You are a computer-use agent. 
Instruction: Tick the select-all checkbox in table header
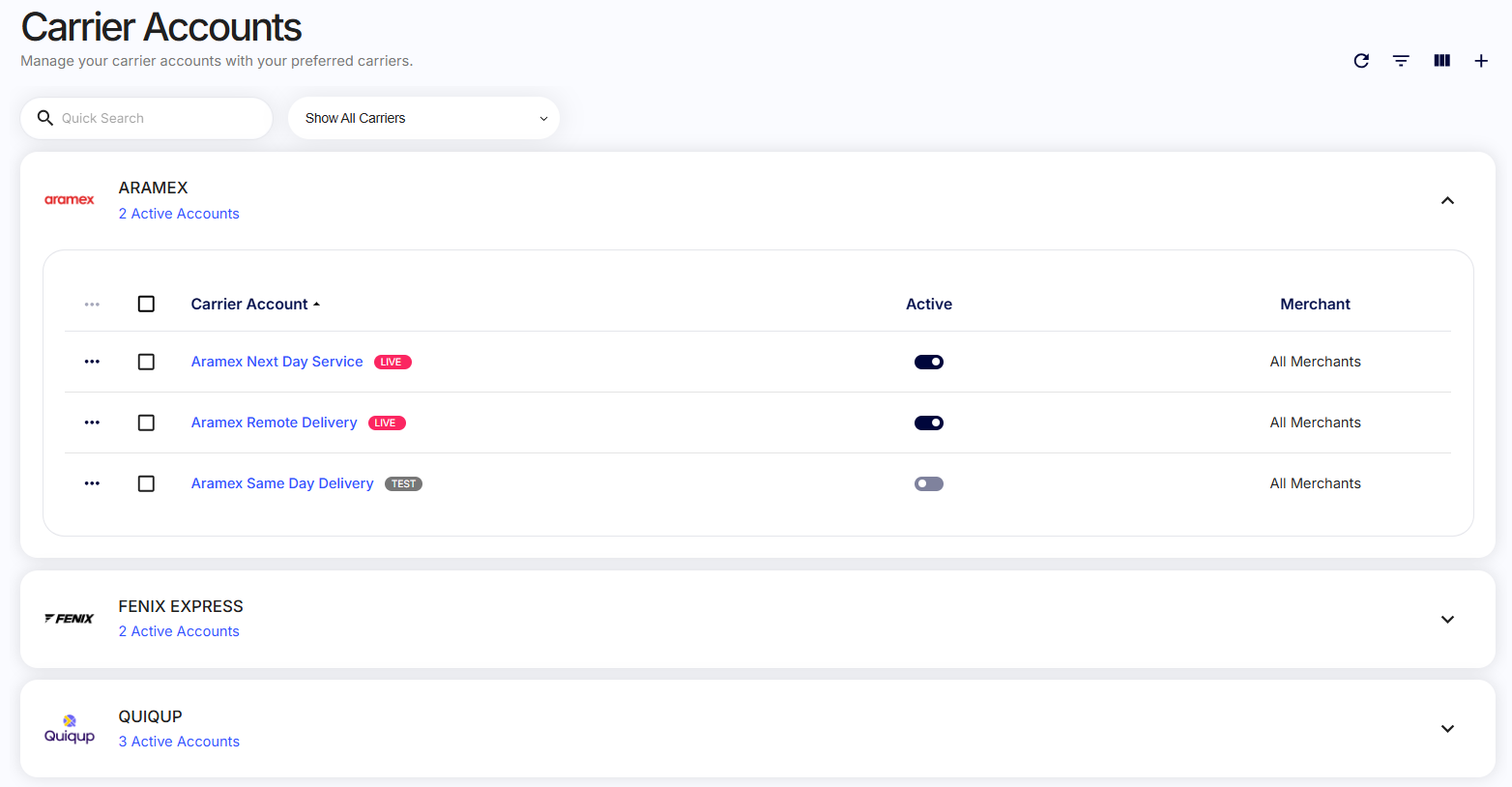(x=146, y=305)
